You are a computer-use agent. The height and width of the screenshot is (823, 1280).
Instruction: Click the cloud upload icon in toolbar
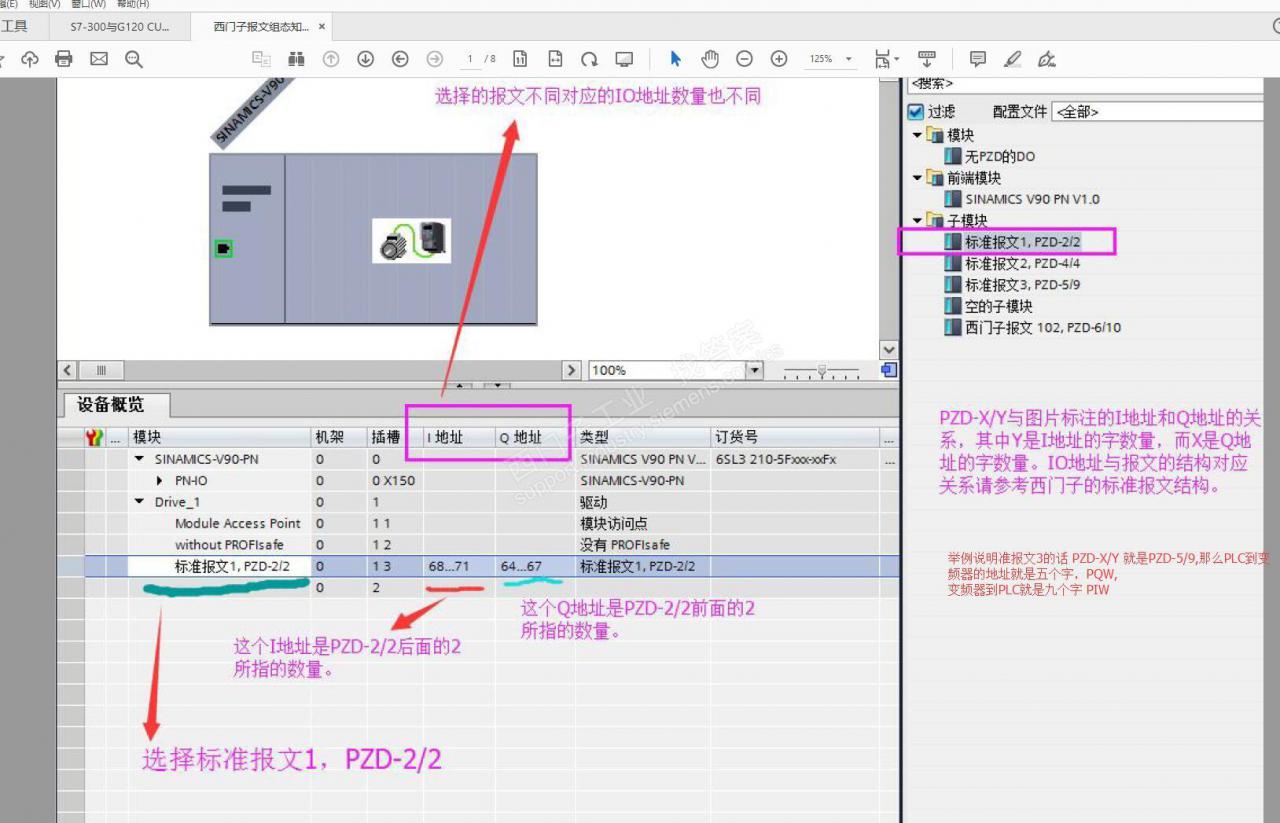30,59
